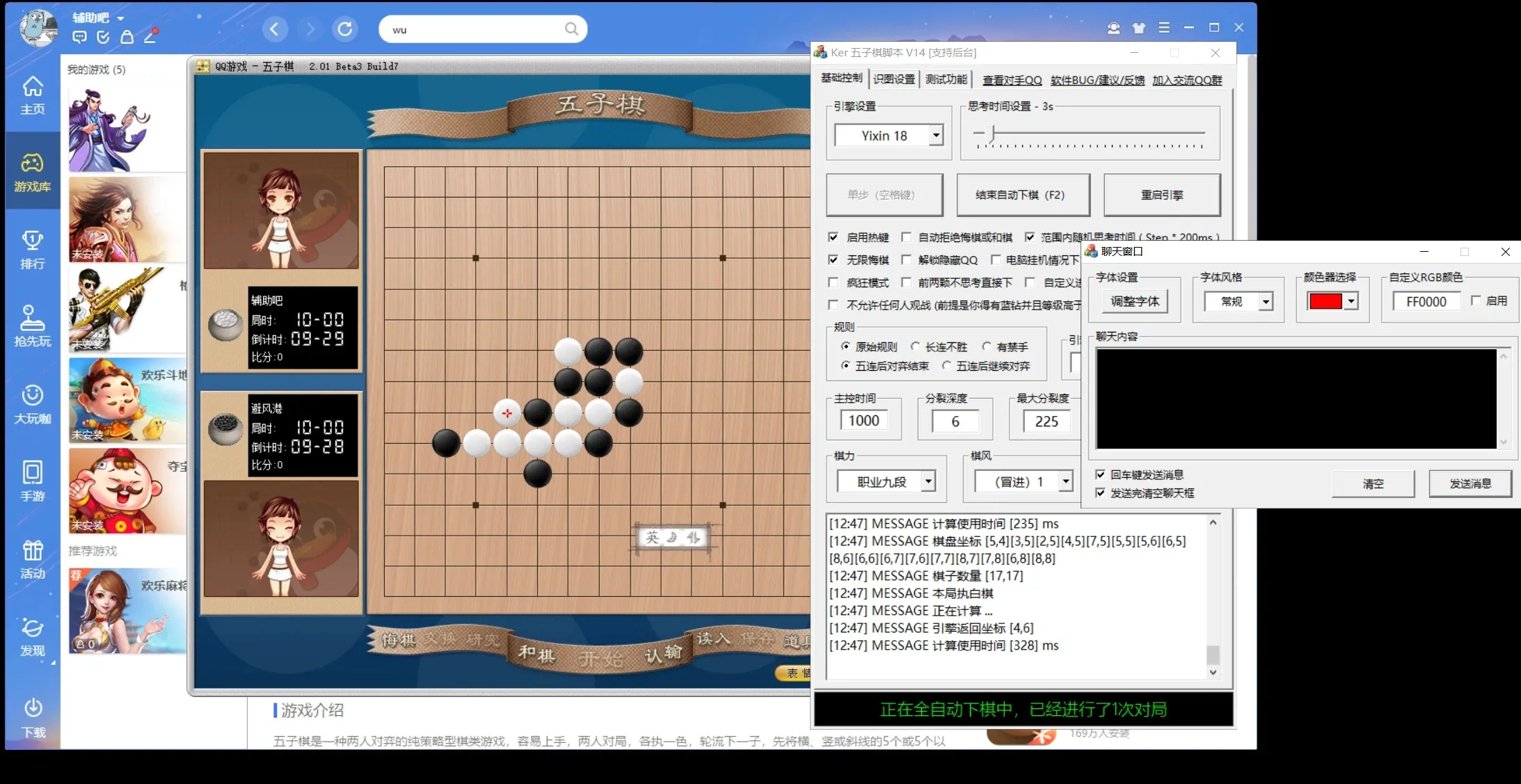Open 下载 downloads at the sidebar bottom
This screenshot has height=784, width=1521.
click(x=33, y=717)
